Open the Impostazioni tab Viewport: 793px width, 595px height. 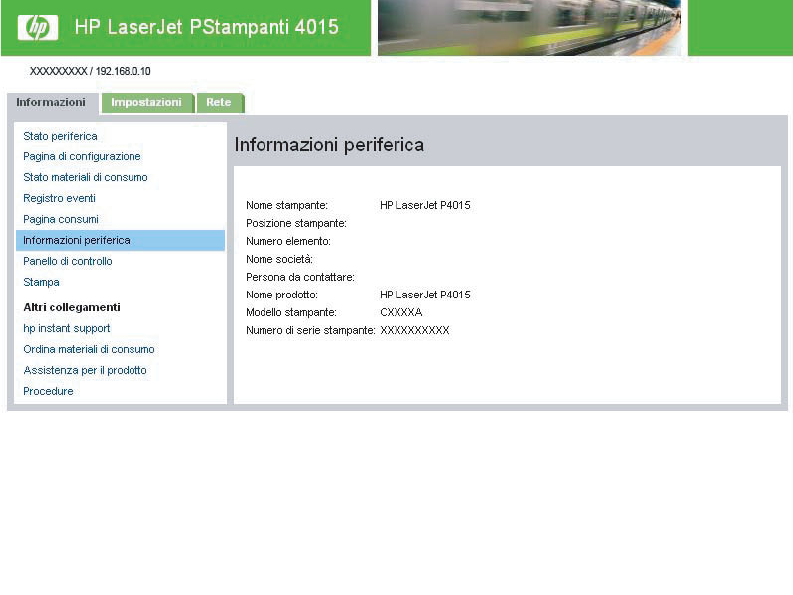[147, 103]
